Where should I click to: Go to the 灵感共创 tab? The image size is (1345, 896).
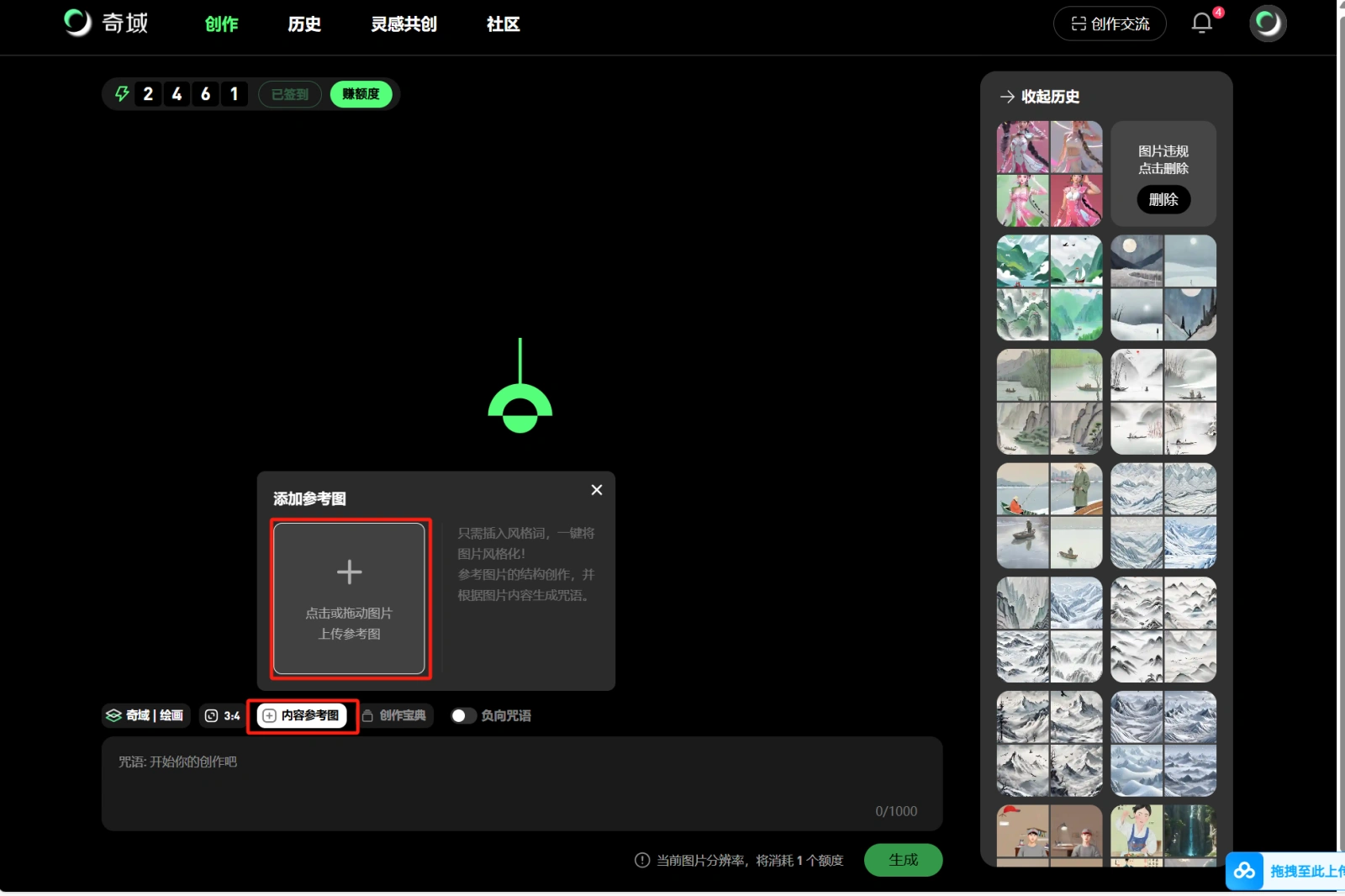pos(403,24)
